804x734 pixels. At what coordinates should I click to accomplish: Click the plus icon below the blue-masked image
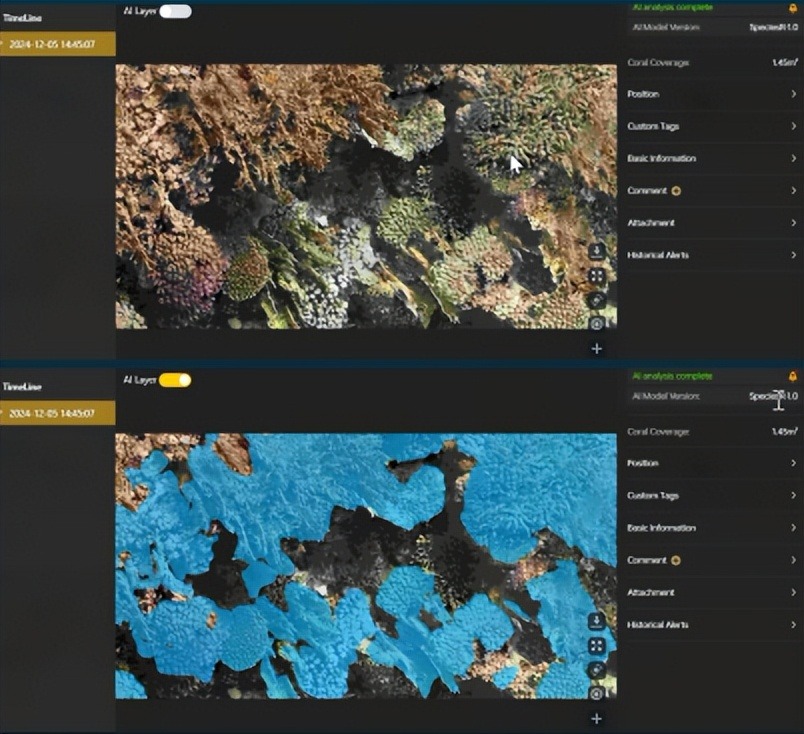(597, 718)
